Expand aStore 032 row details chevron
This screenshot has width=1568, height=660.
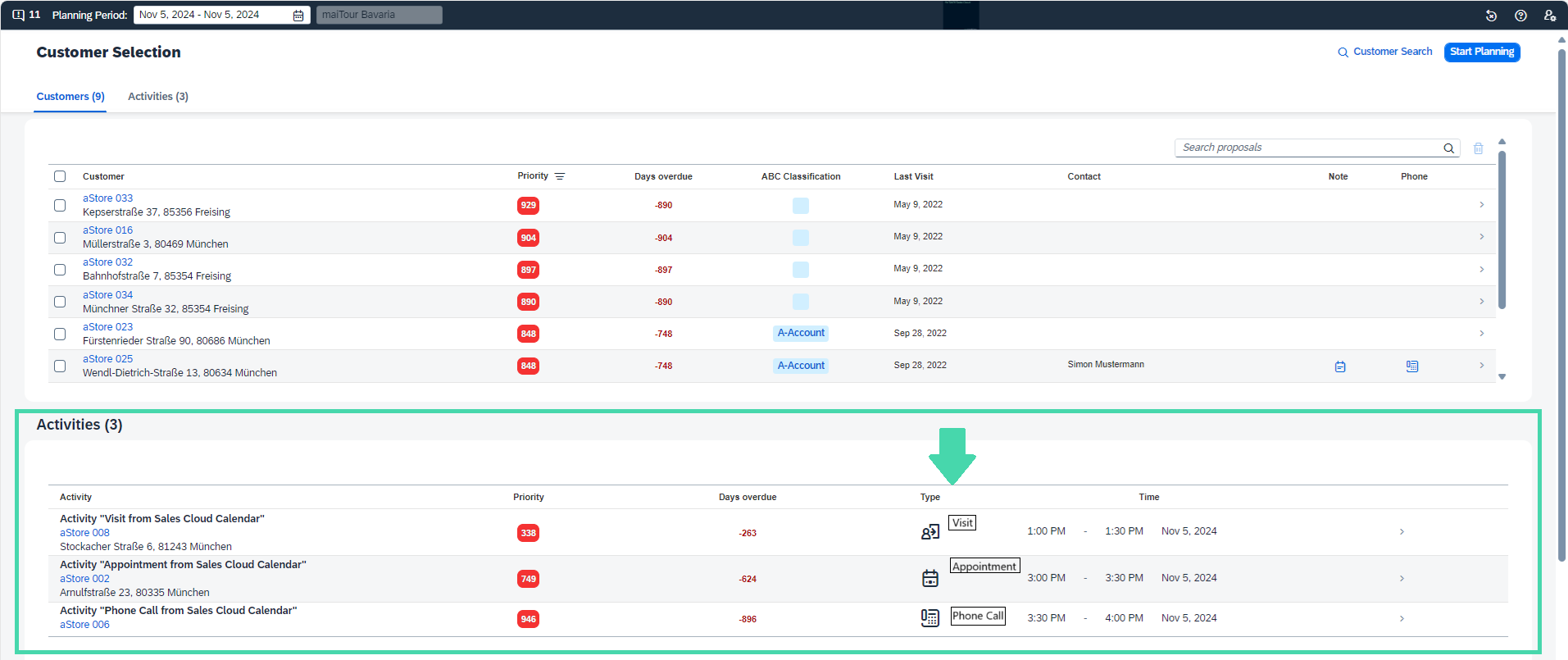pos(1481,269)
